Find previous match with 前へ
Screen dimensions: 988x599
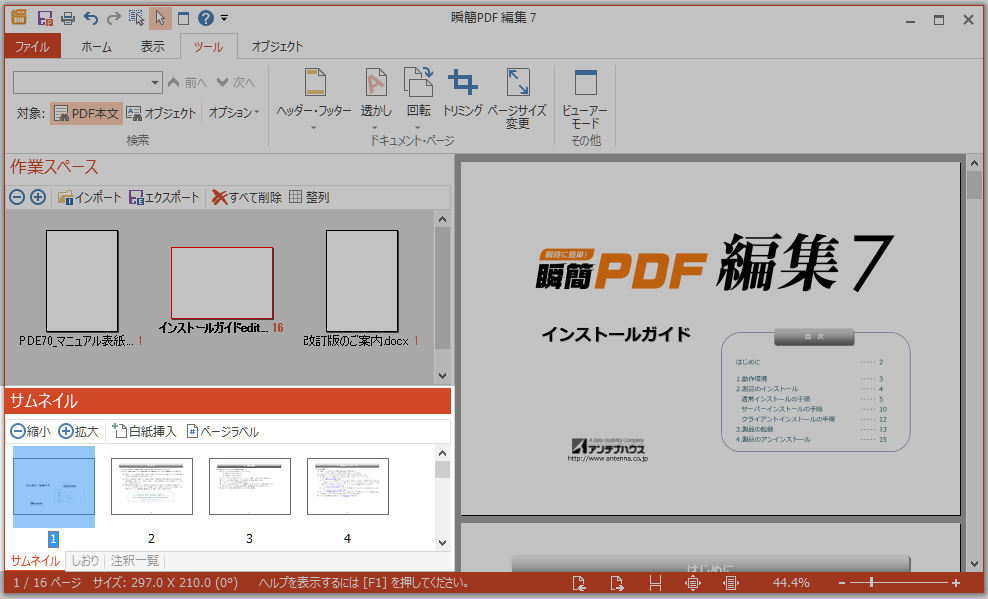pos(188,83)
